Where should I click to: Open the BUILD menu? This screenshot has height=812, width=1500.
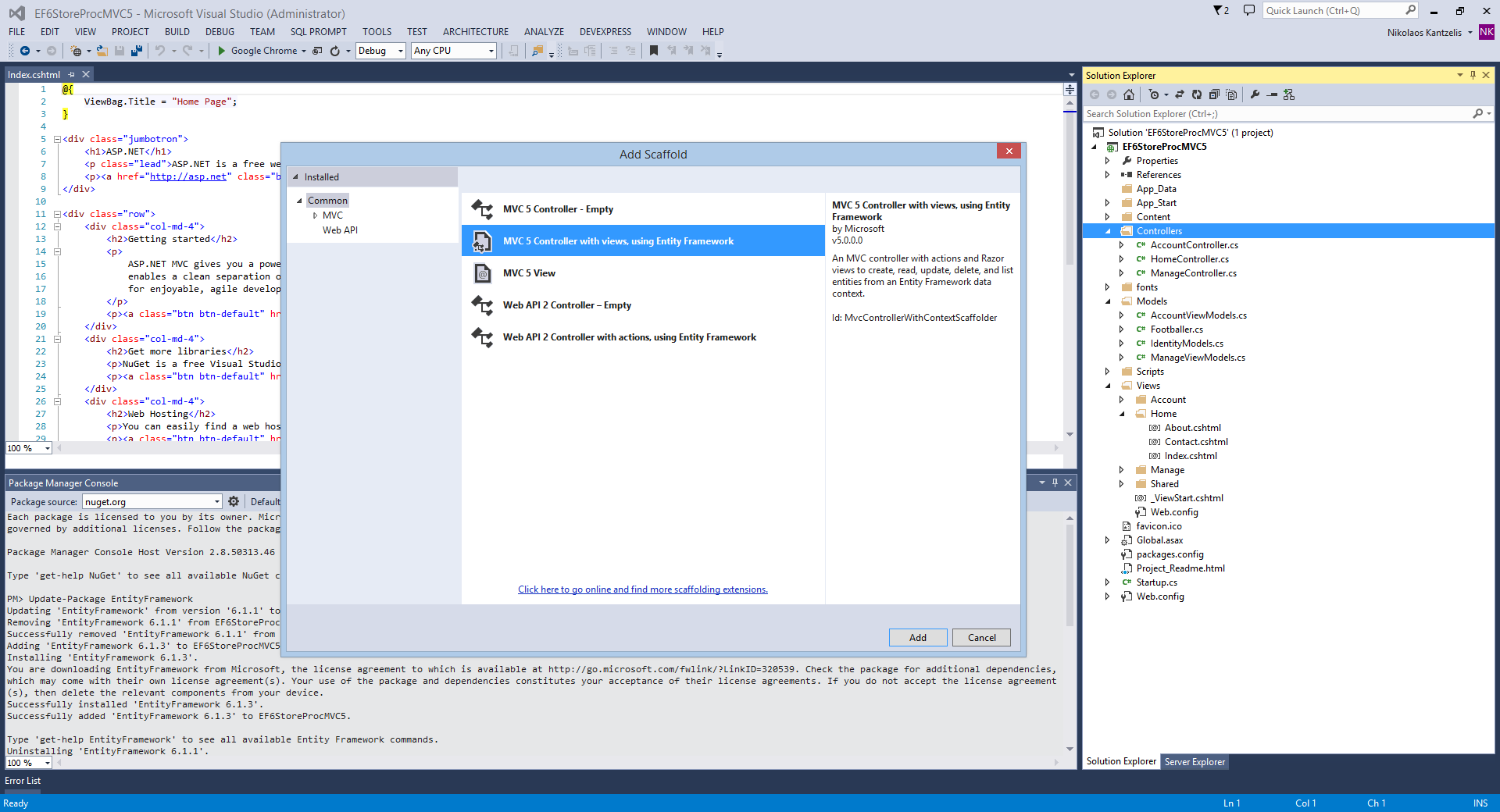point(177,32)
